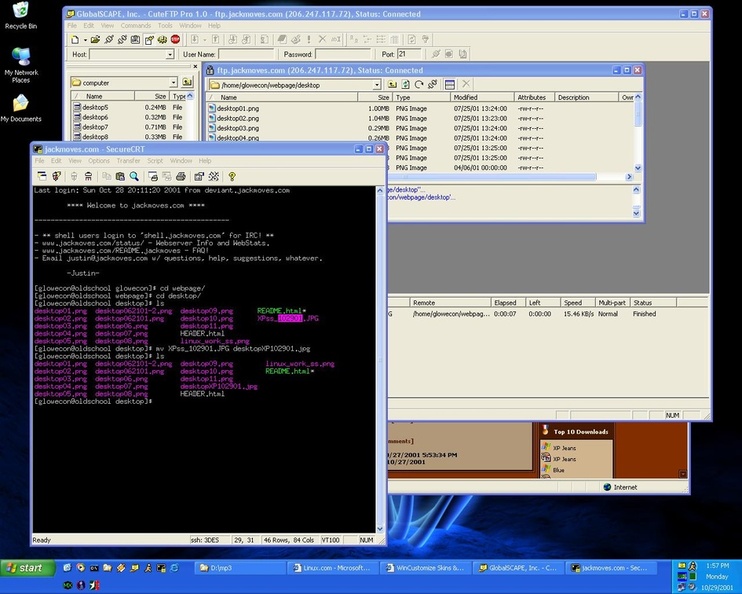This screenshot has width=742, height=594.
Task: Open Session Options icon in SecureCRT toolbar
Action: [x=199, y=177]
